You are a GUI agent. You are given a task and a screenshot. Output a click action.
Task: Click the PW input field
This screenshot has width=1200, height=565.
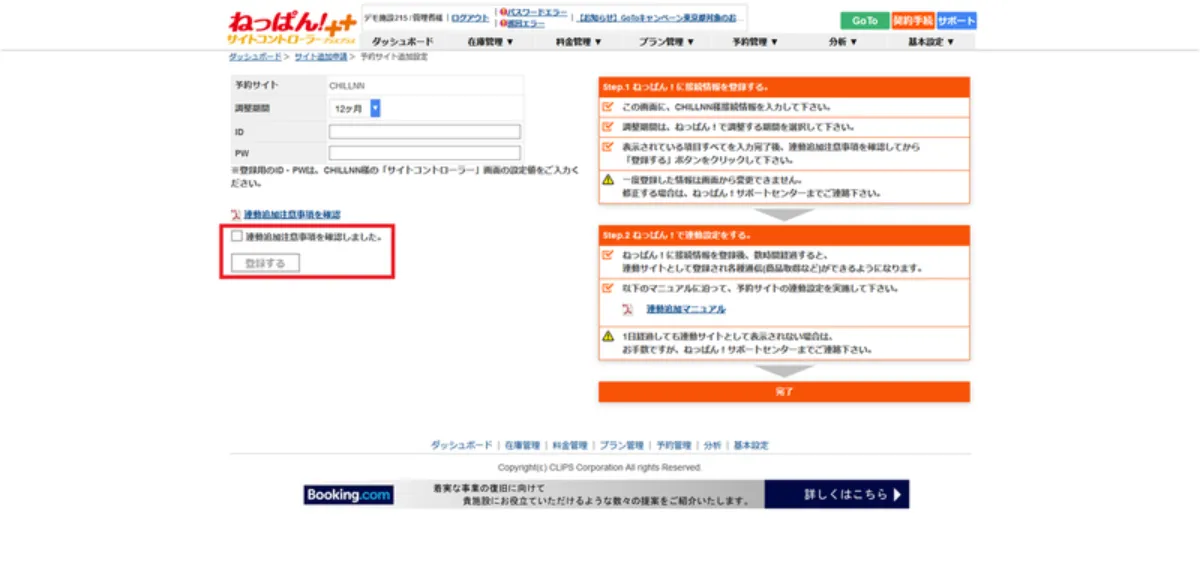click(x=425, y=153)
